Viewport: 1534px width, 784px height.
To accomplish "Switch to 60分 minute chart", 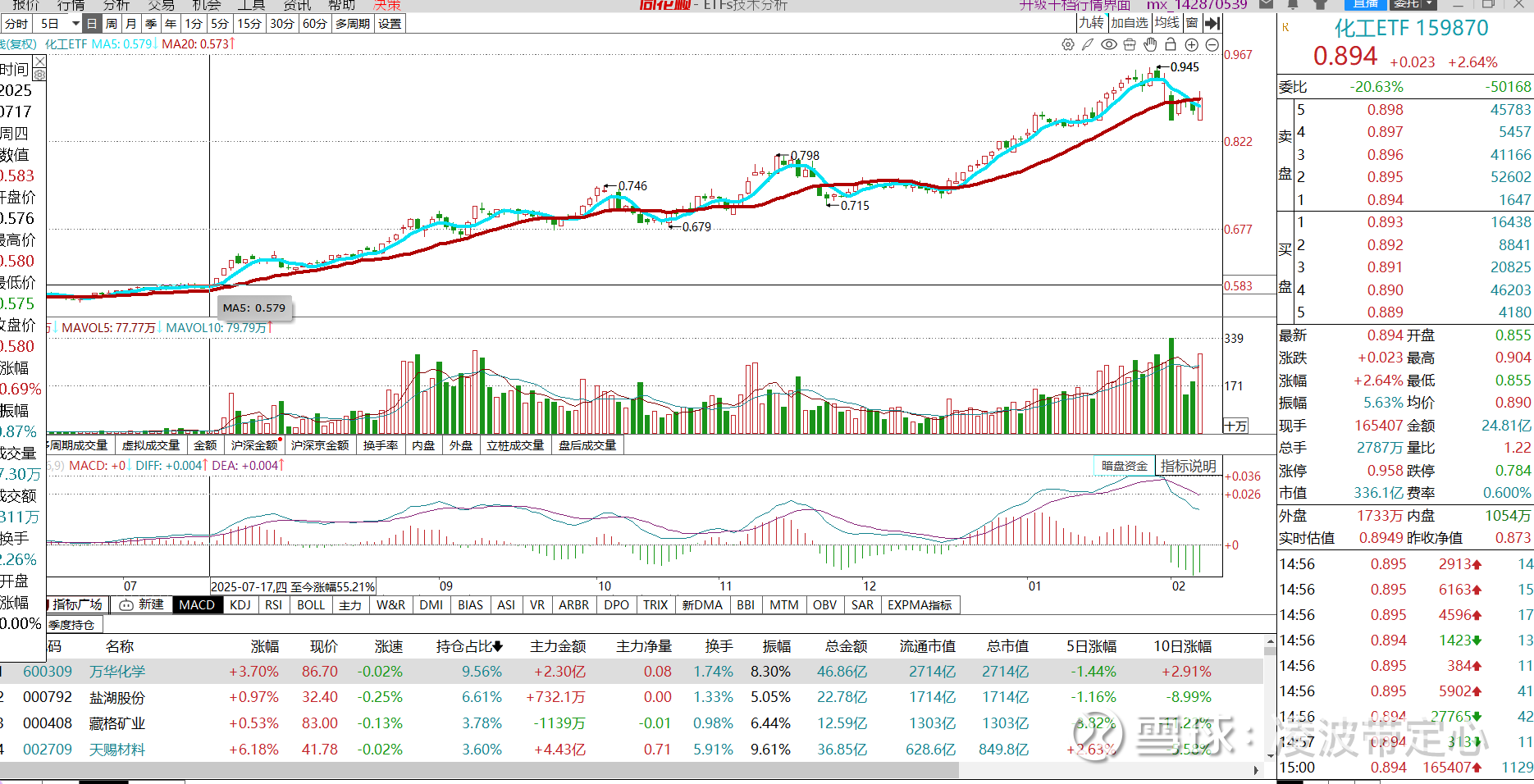I will [314, 24].
